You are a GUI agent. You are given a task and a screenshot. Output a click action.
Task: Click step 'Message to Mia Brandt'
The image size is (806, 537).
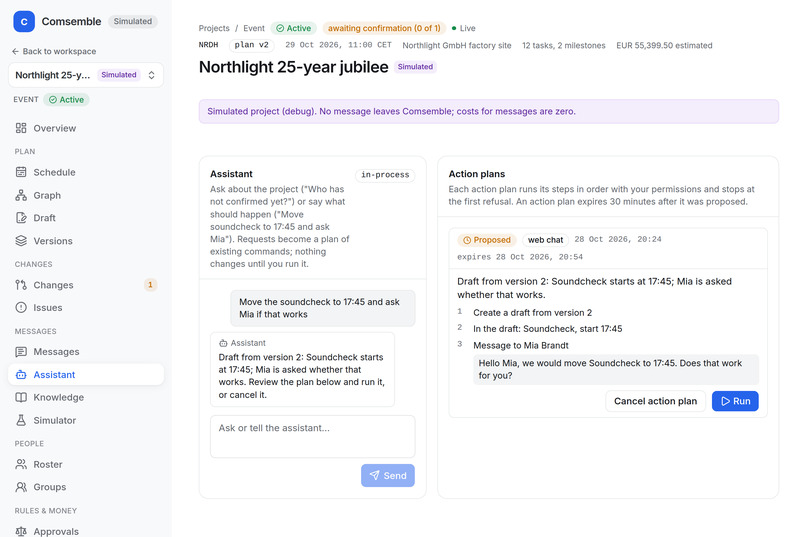[521, 345]
